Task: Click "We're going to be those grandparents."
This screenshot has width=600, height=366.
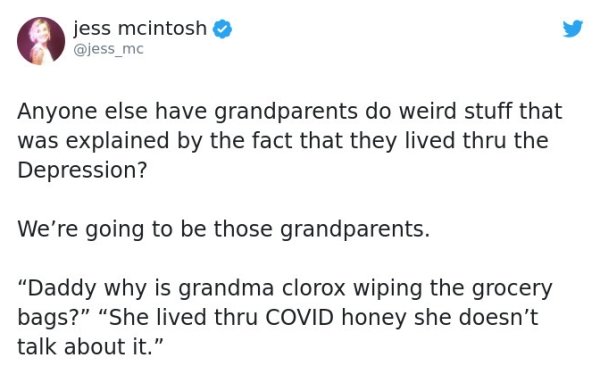Action: click(223, 229)
